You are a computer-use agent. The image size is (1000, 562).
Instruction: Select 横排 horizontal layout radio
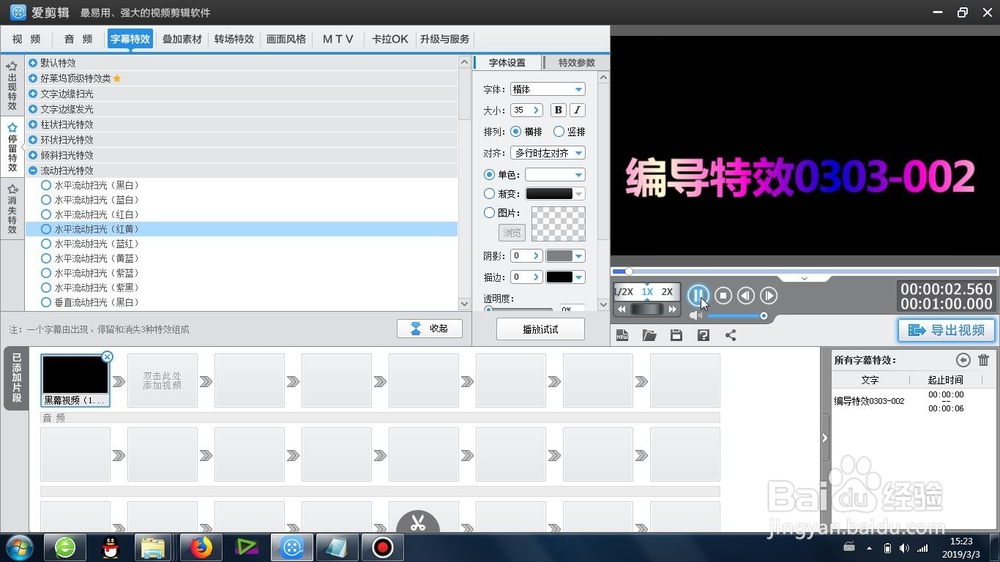point(515,131)
